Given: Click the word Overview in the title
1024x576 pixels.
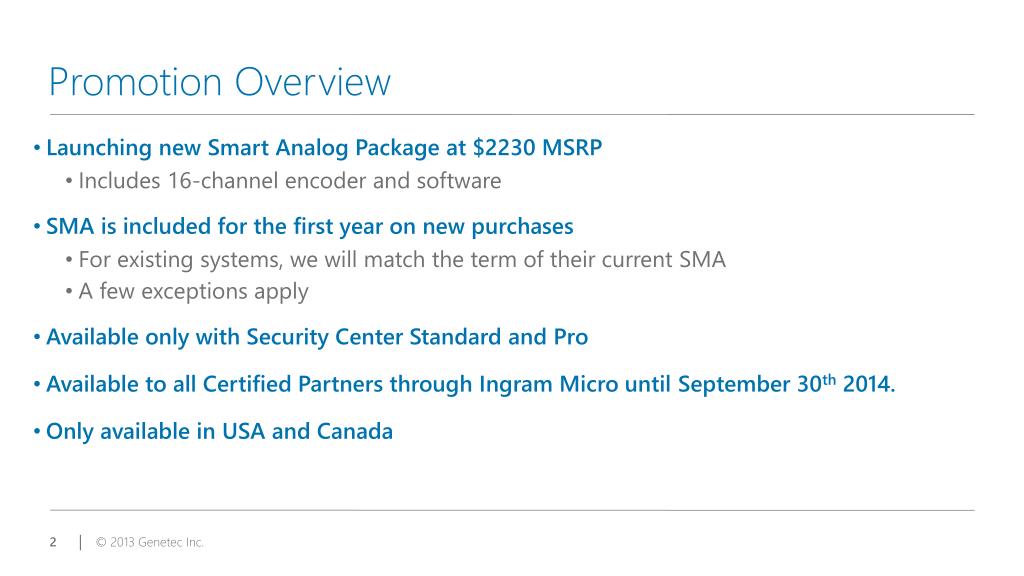Looking at the screenshot, I should click(313, 82).
